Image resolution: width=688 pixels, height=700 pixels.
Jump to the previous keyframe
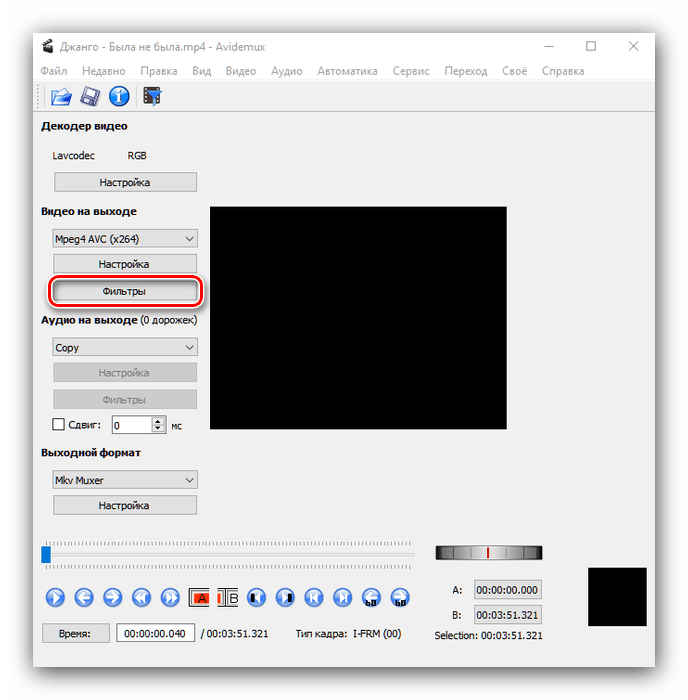coord(142,597)
